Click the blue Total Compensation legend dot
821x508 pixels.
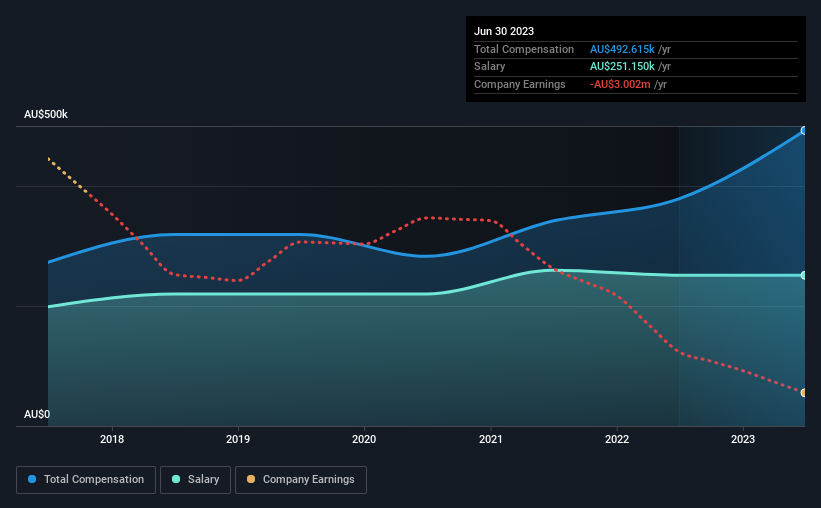click(x=32, y=479)
